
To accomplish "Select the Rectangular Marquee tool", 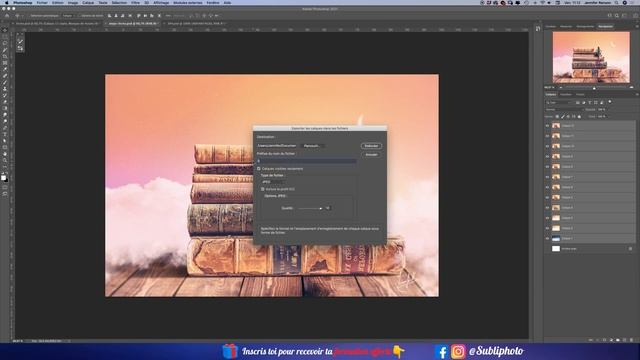I will [5, 36].
